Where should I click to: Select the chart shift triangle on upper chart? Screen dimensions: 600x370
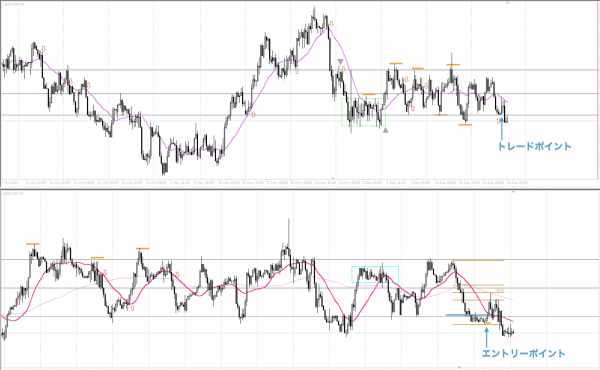508,2
